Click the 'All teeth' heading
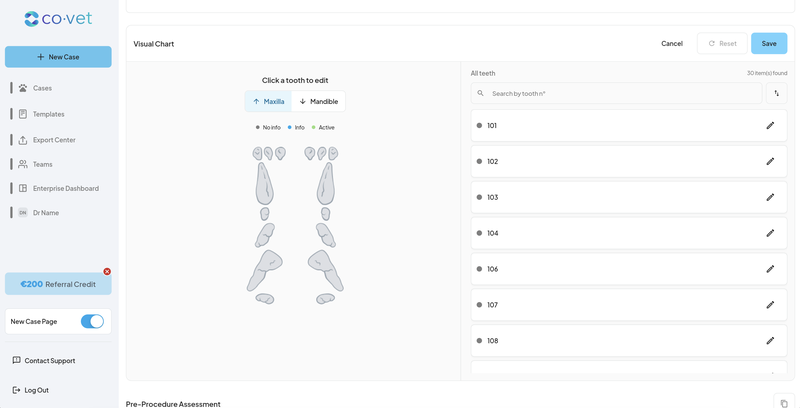The height and width of the screenshot is (408, 800). pyautogui.click(x=483, y=73)
